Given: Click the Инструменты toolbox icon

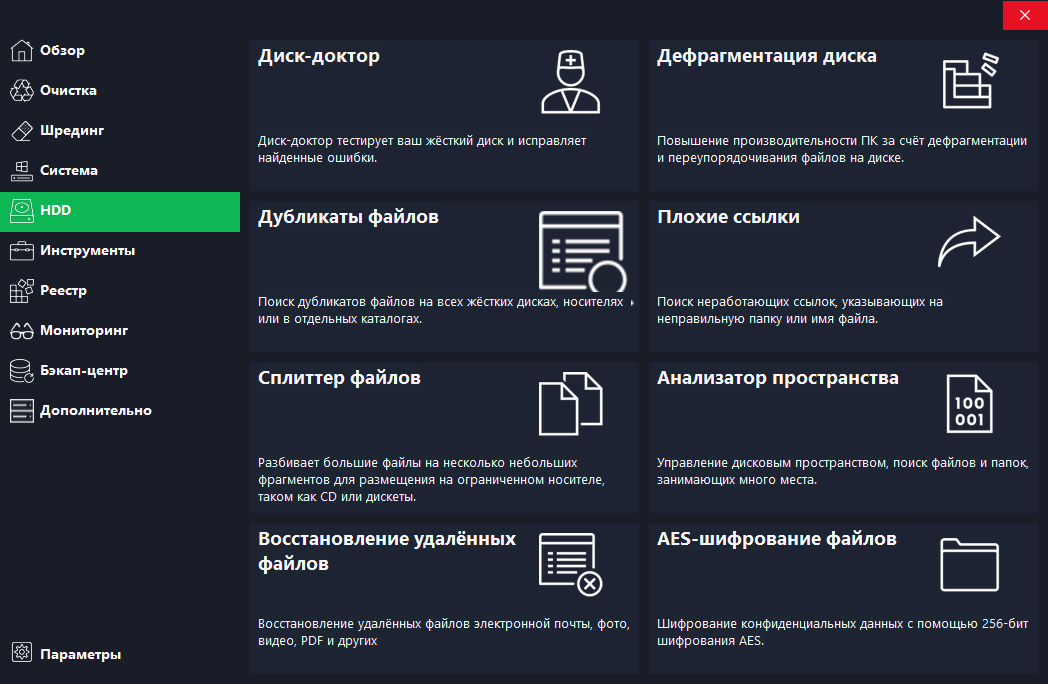Looking at the screenshot, I should click(x=21, y=251).
